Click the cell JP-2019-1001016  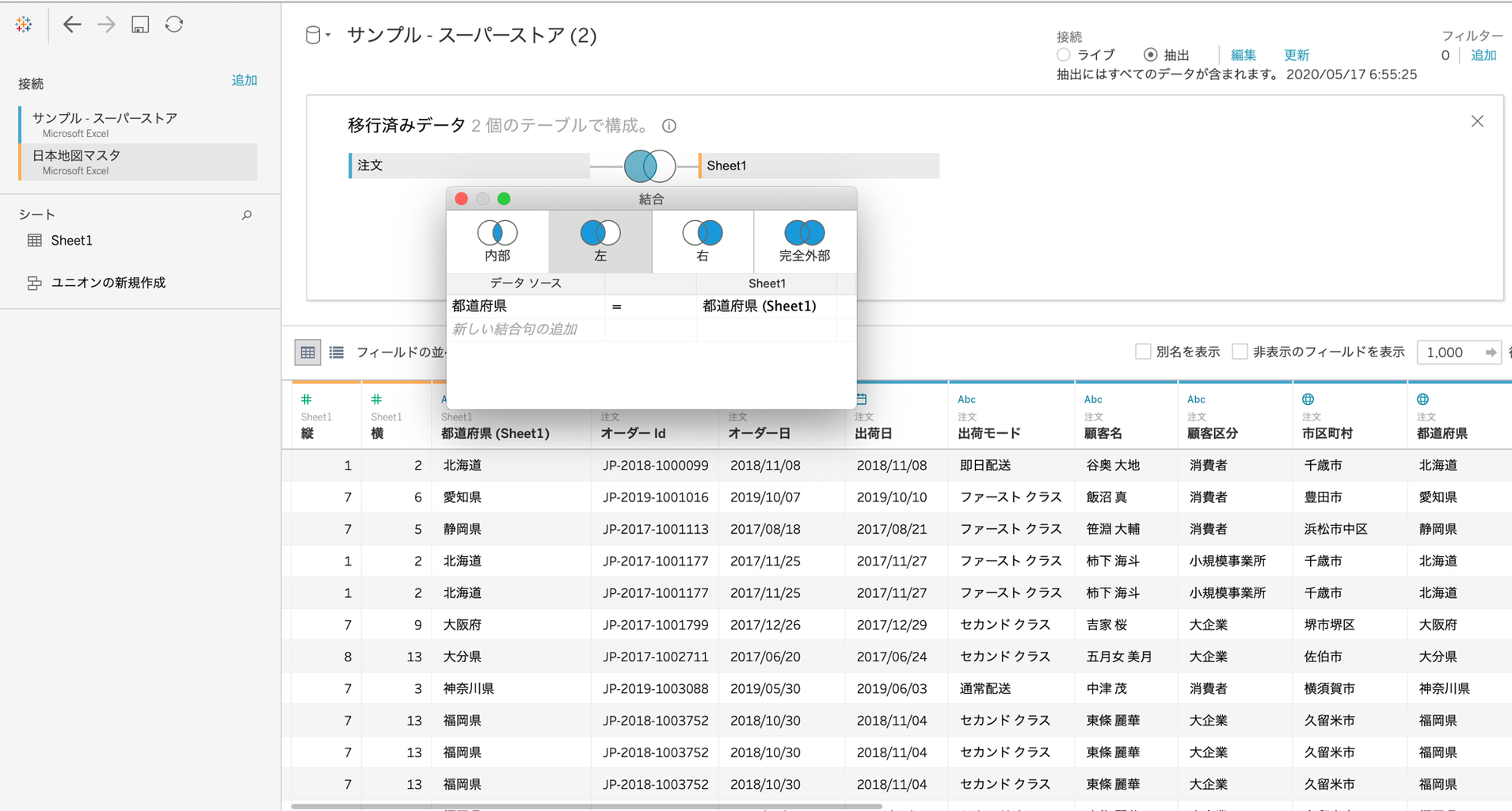(x=656, y=497)
